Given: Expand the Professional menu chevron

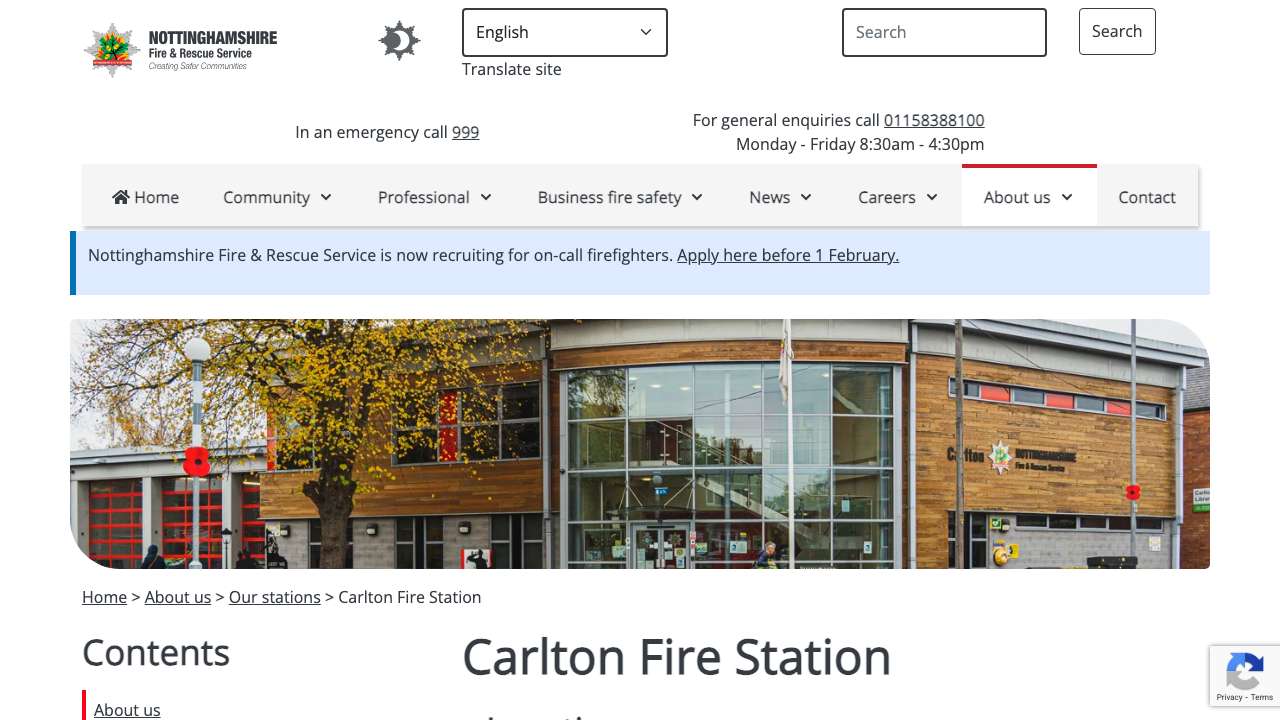Looking at the screenshot, I should 486,197.
